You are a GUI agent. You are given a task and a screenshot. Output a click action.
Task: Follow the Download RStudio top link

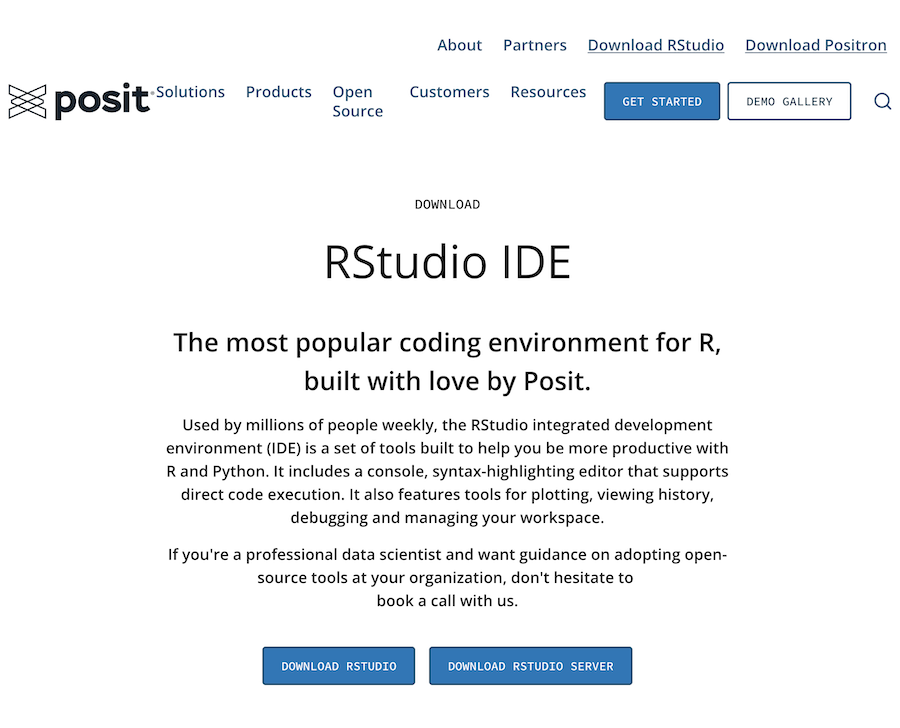(655, 45)
